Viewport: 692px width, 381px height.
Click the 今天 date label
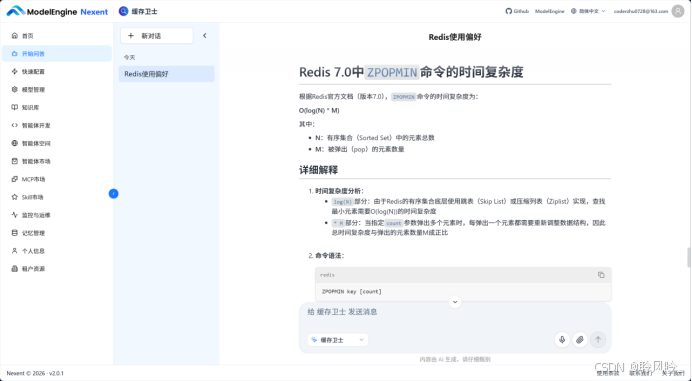(129, 57)
